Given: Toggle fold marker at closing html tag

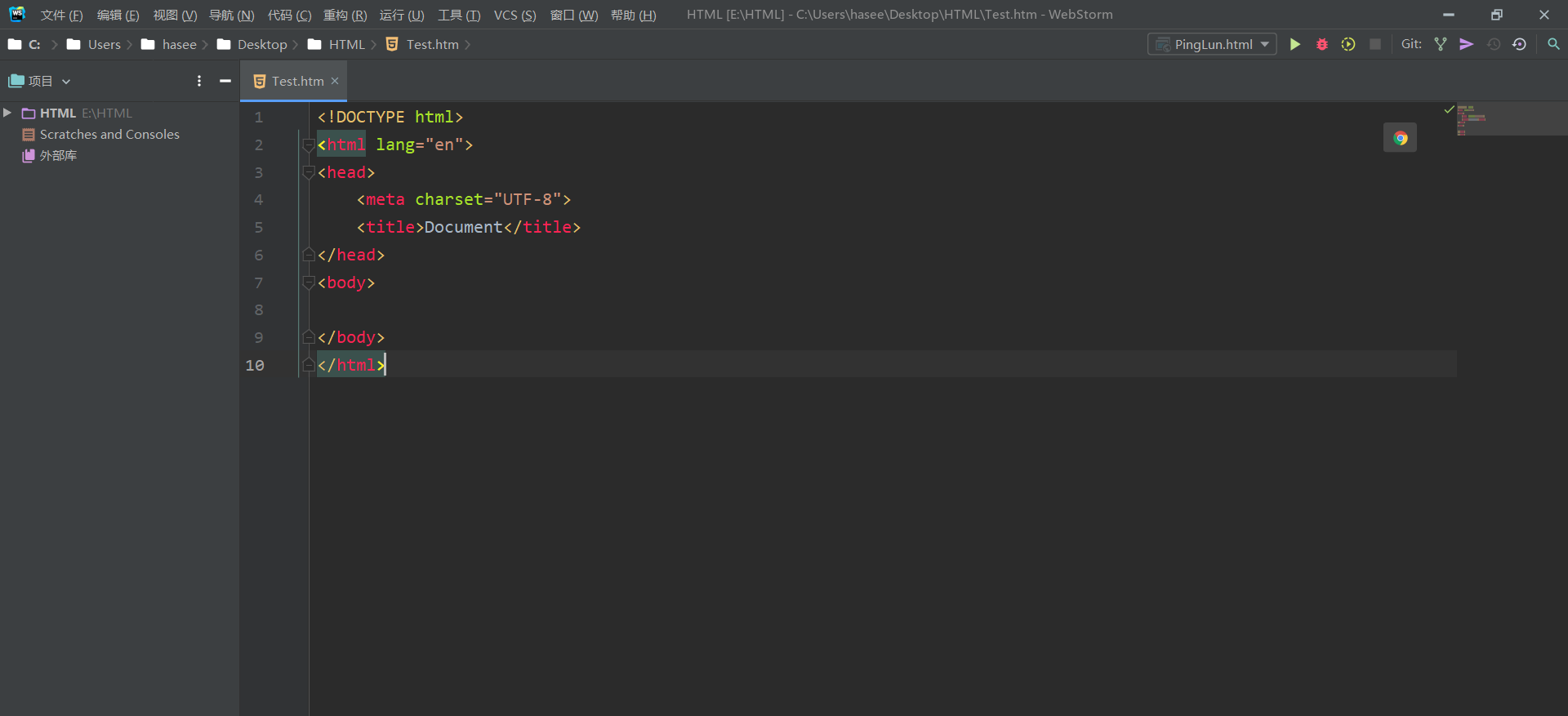Looking at the screenshot, I should (309, 365).
